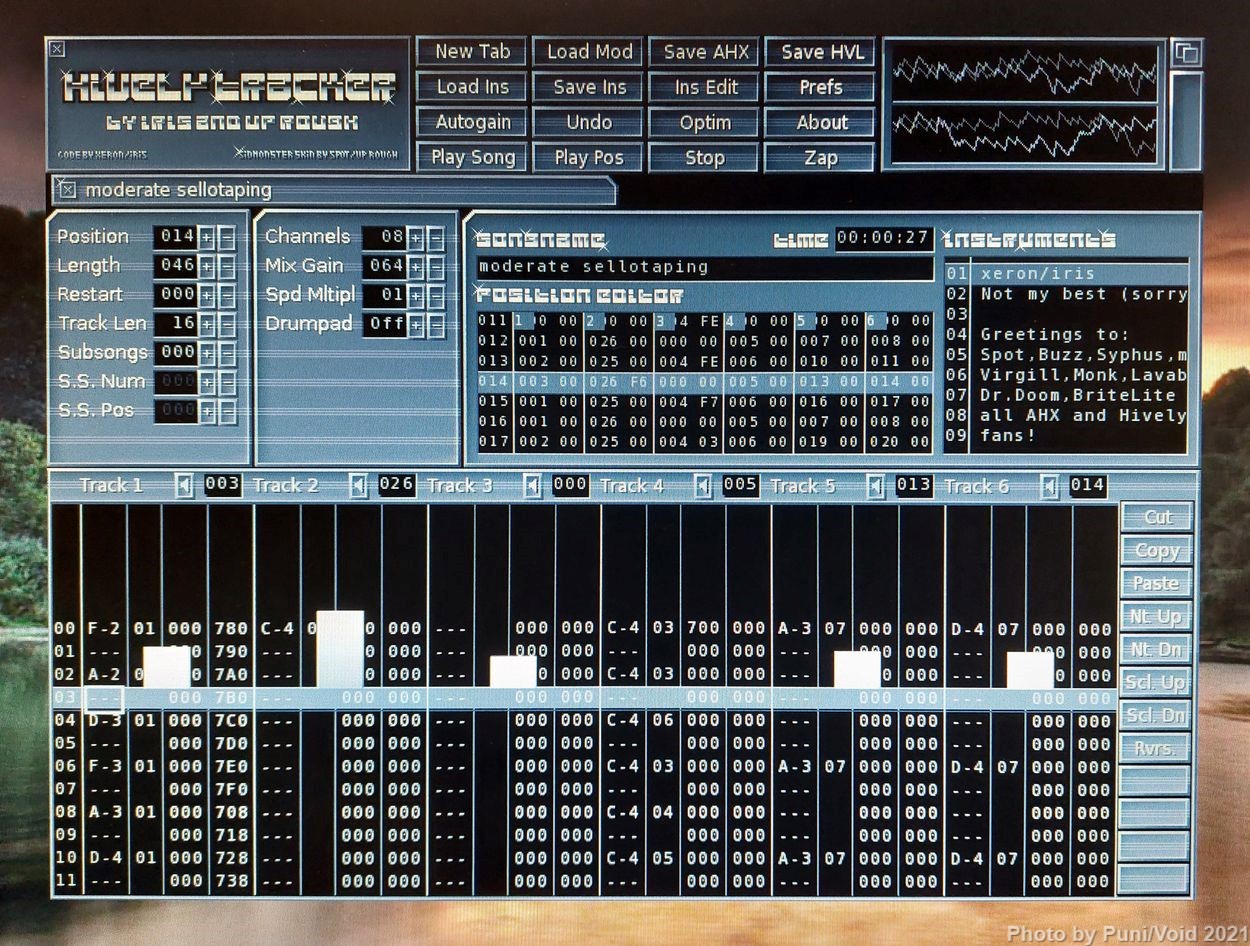Screen dimensions: 1250x946
Task: Open the instrument editor via Ins Edit
Action: [705, 87]
